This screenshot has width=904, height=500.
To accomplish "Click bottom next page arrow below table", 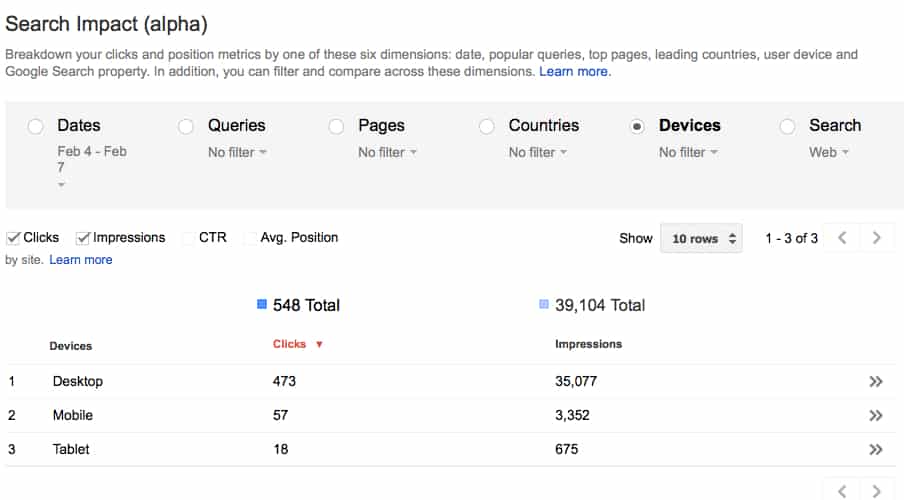I will pos(877,491).
